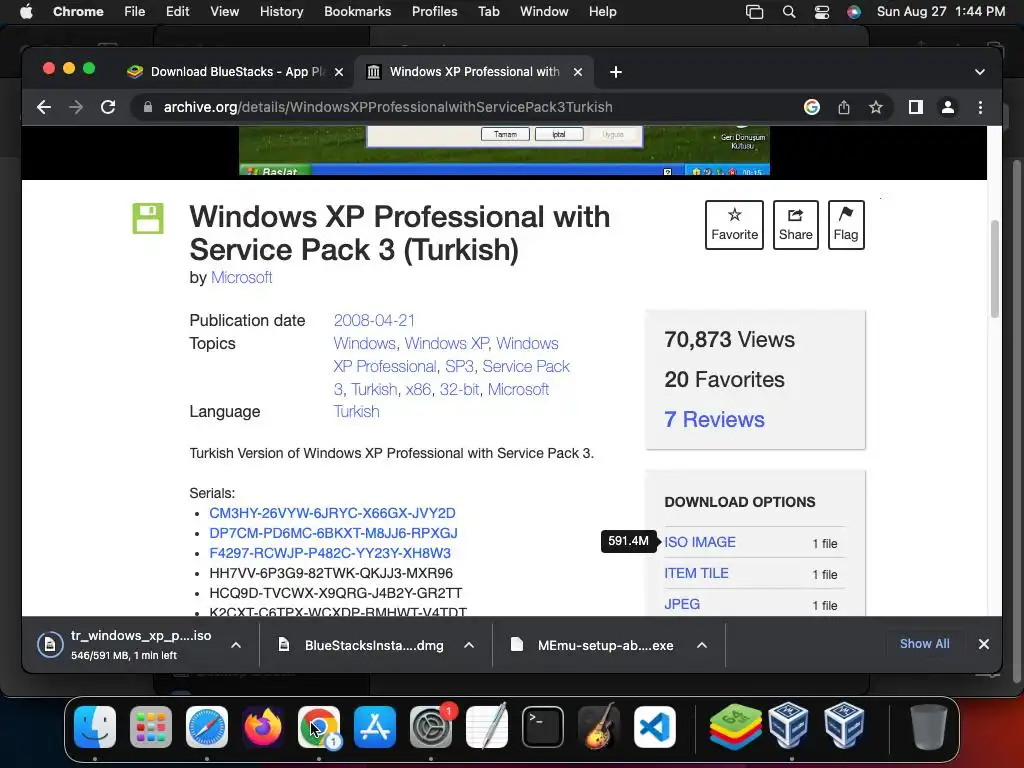
Task: Open System Preferences in the Dock
Action: [x=431, y=727]
